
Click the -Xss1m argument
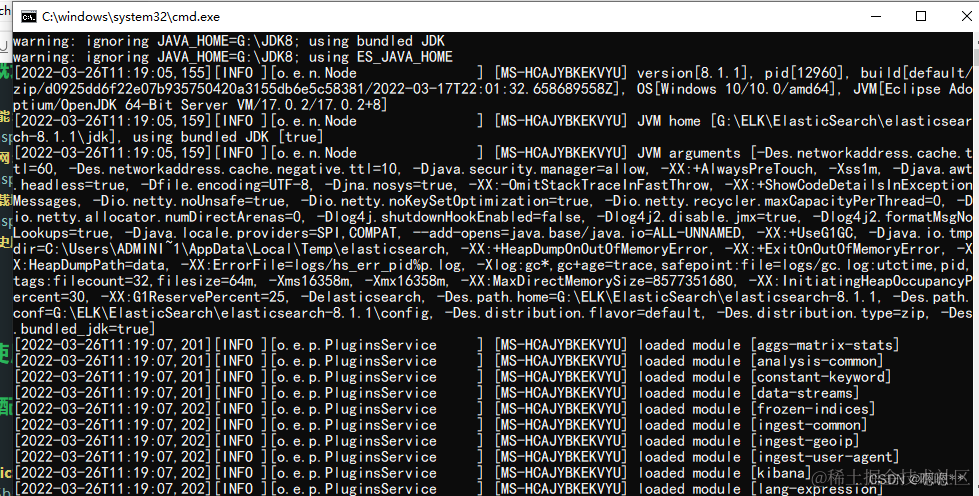tap(854, 169)
